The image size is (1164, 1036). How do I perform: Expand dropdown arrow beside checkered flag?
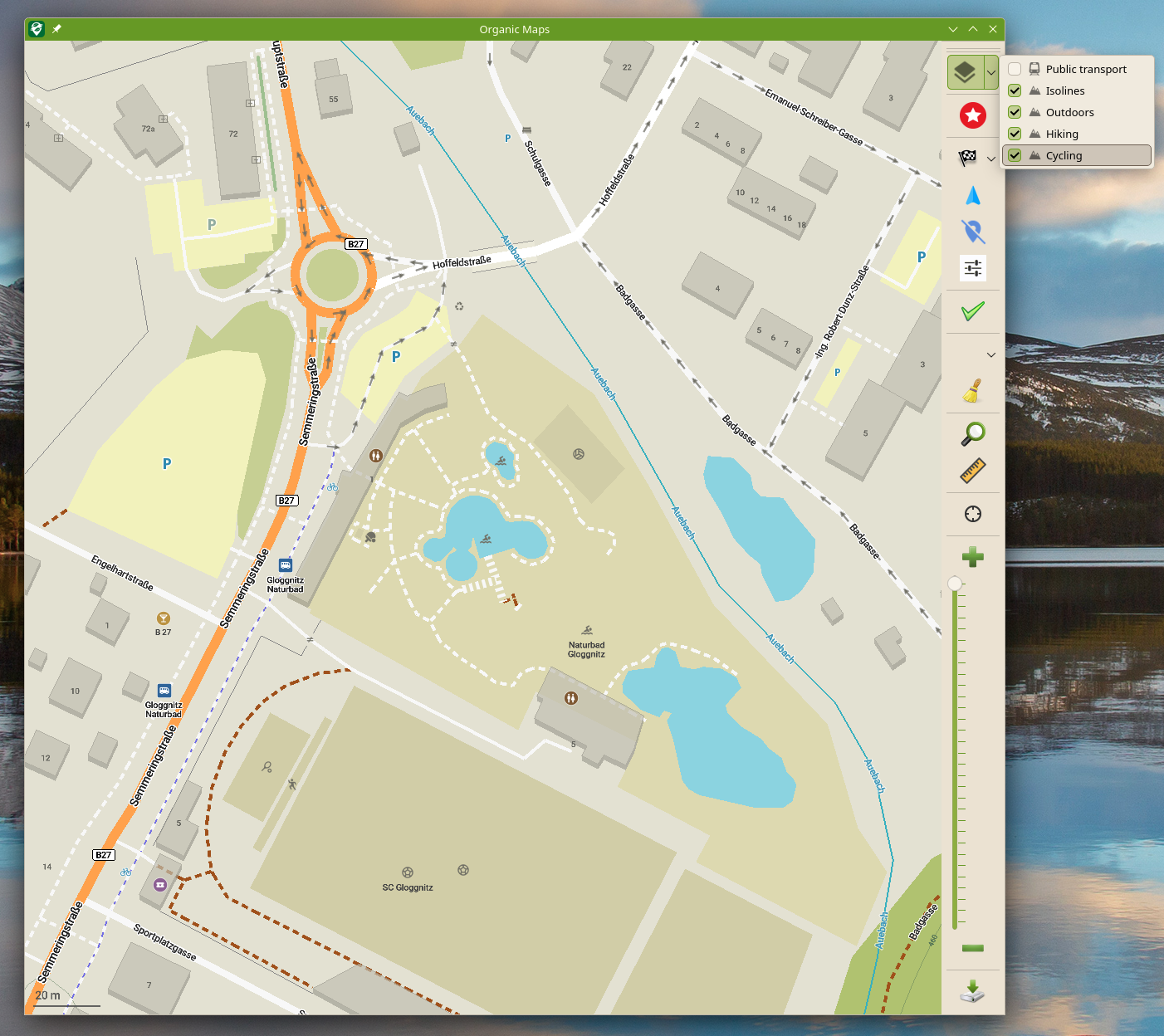point(991,159)
